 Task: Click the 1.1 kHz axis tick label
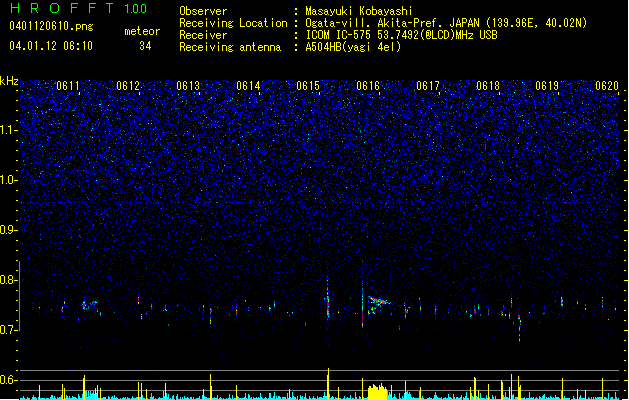(9, 130)
